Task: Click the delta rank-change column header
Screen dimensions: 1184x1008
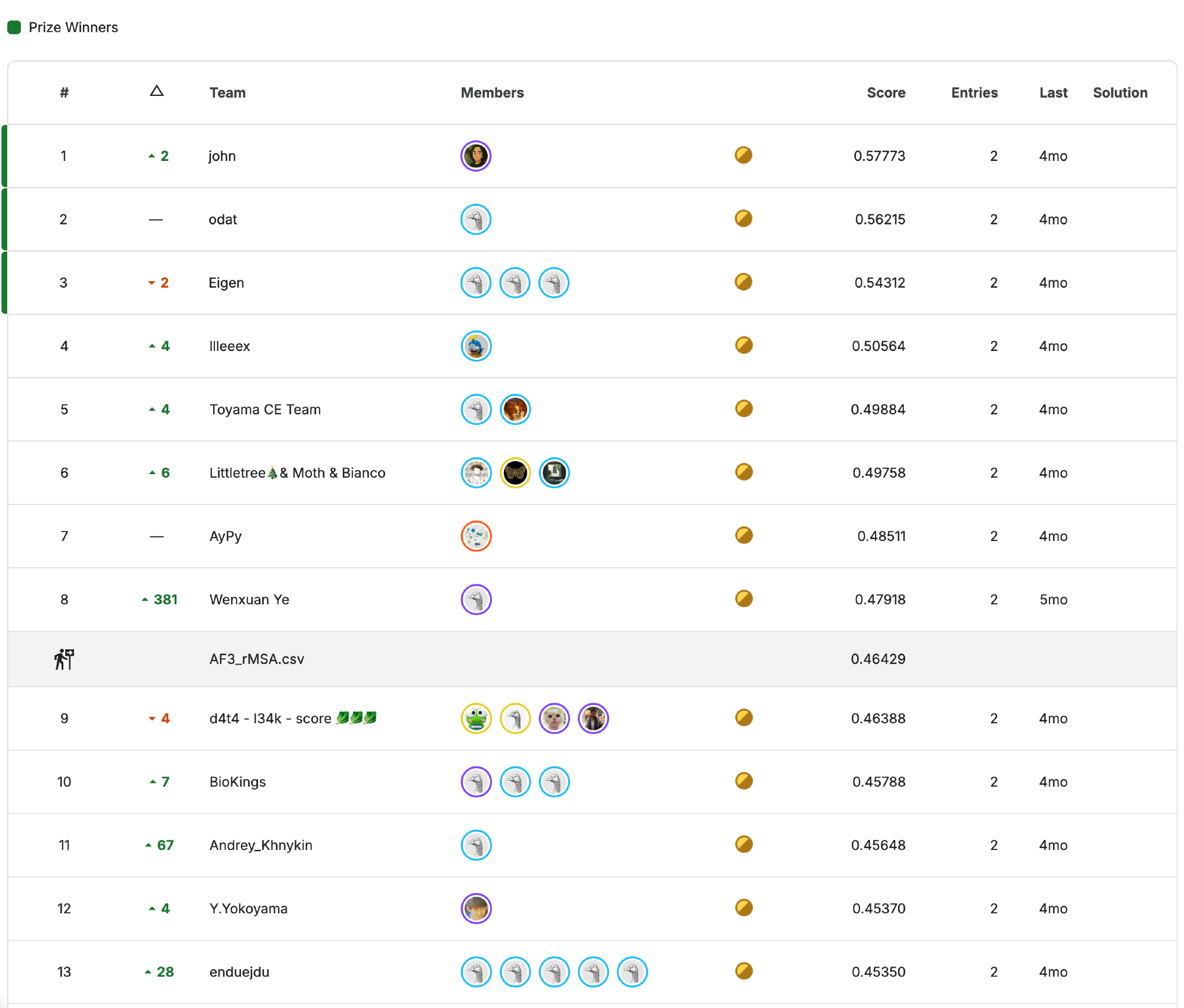Action: (x=156, y=91)
